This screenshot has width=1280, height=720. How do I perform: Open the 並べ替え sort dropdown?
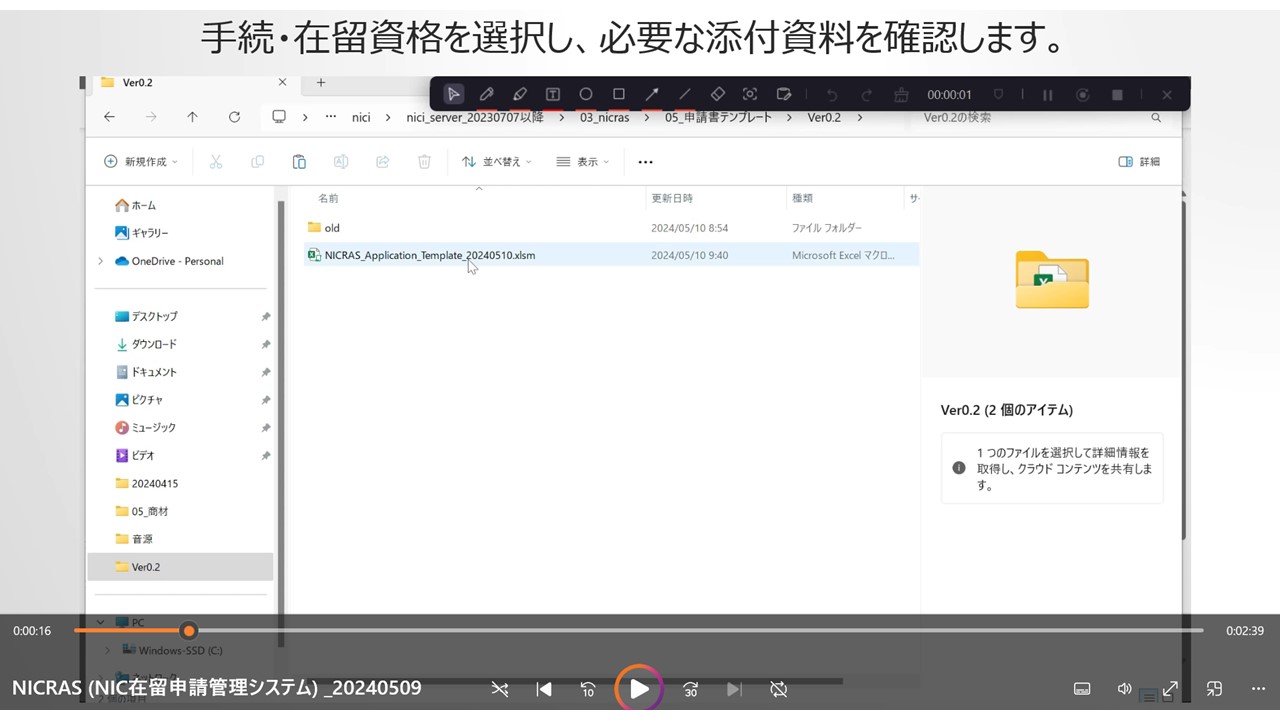click(496, 162)
